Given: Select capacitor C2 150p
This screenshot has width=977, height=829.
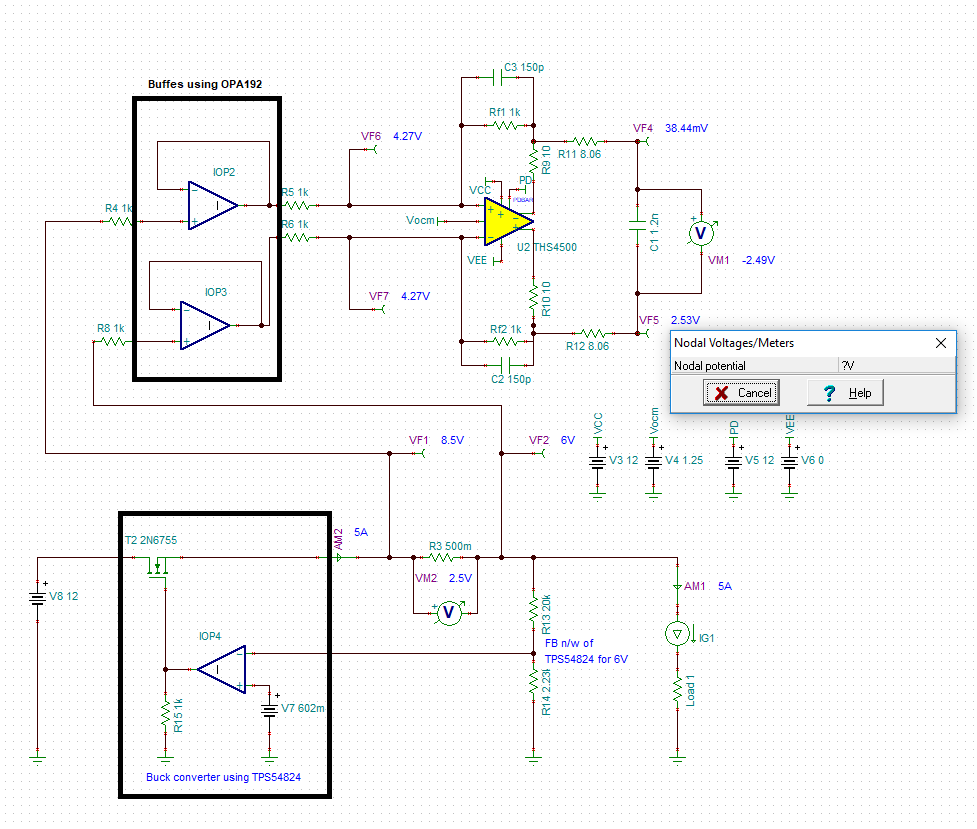Looking at the screenshot, I should click(505, 363).
